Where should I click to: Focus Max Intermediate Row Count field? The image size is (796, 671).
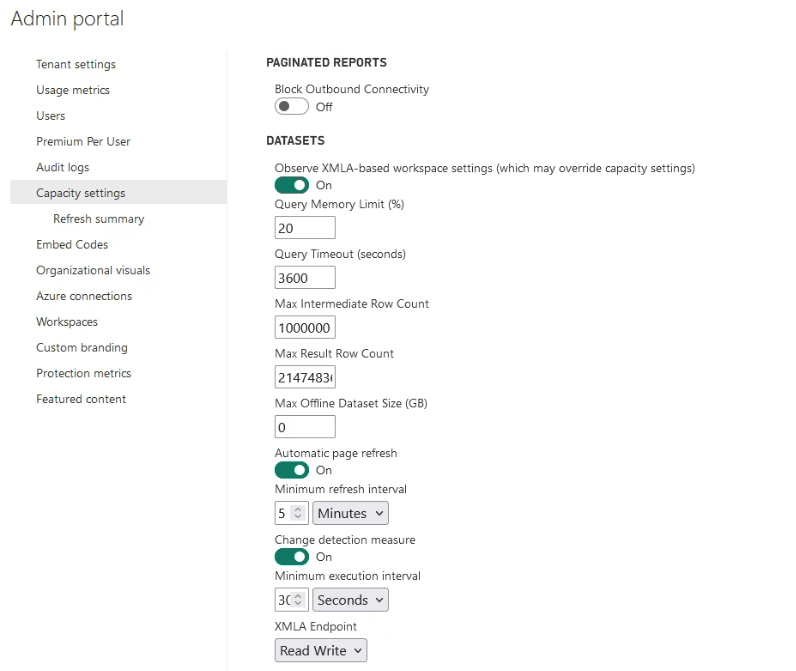305,327
